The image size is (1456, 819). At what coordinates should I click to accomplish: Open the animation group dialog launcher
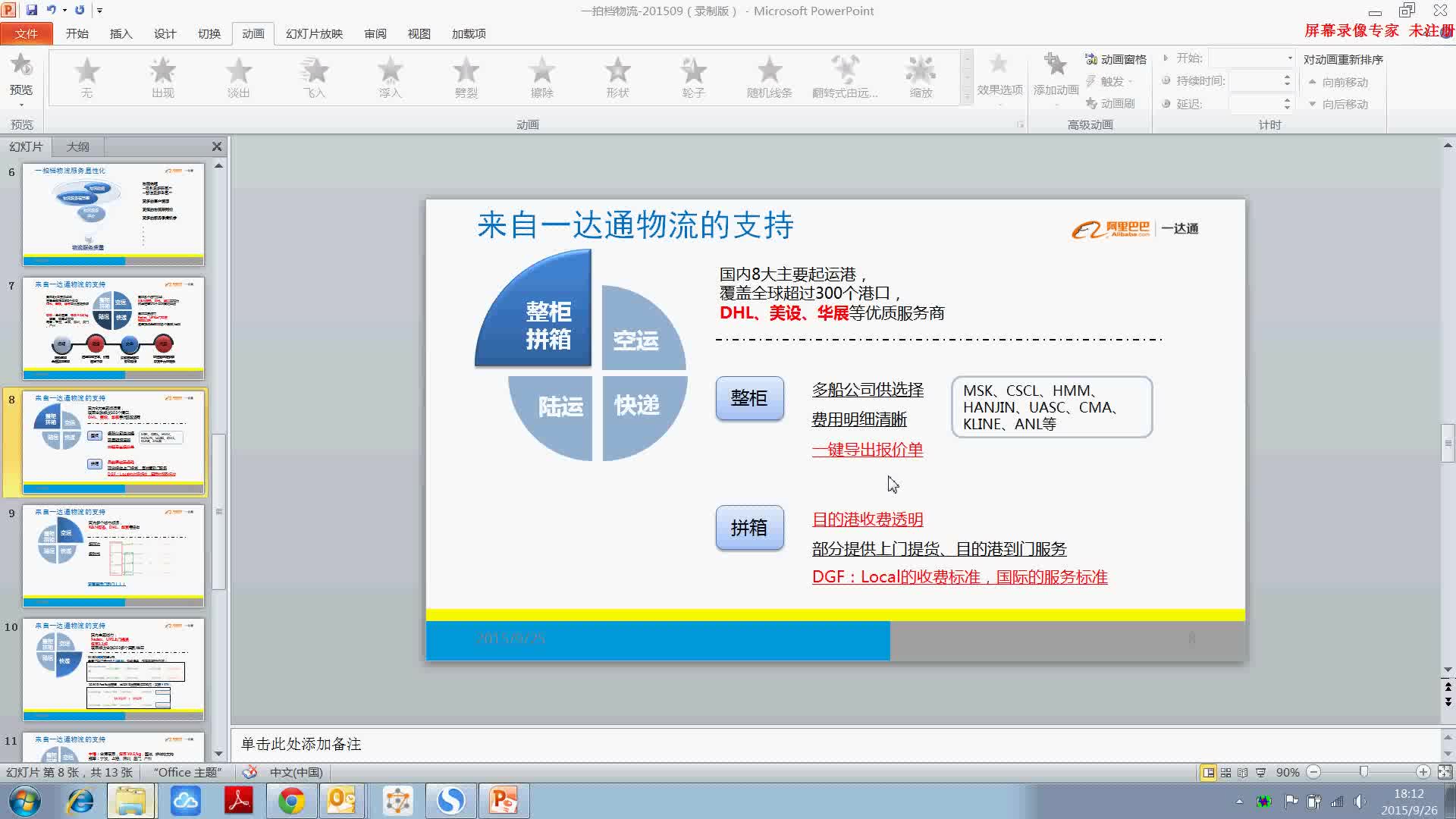click(1020, 124)
